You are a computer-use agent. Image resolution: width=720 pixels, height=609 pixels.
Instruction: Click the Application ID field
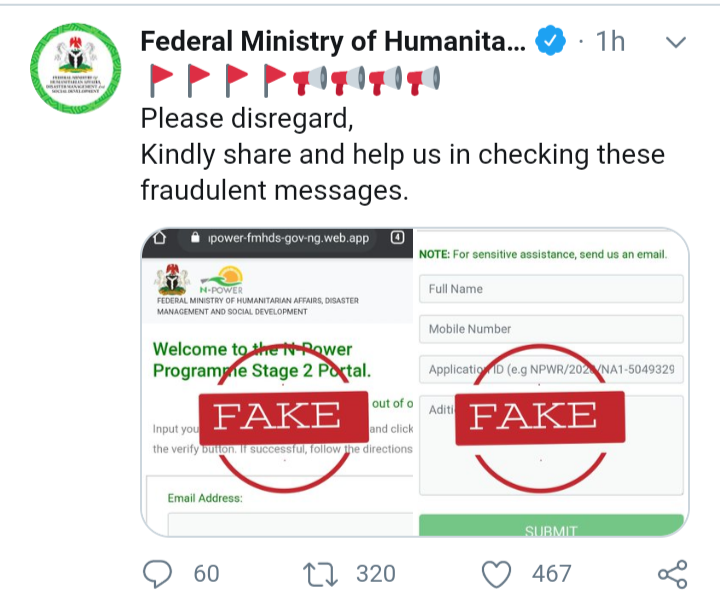click(x=551, y=369)
